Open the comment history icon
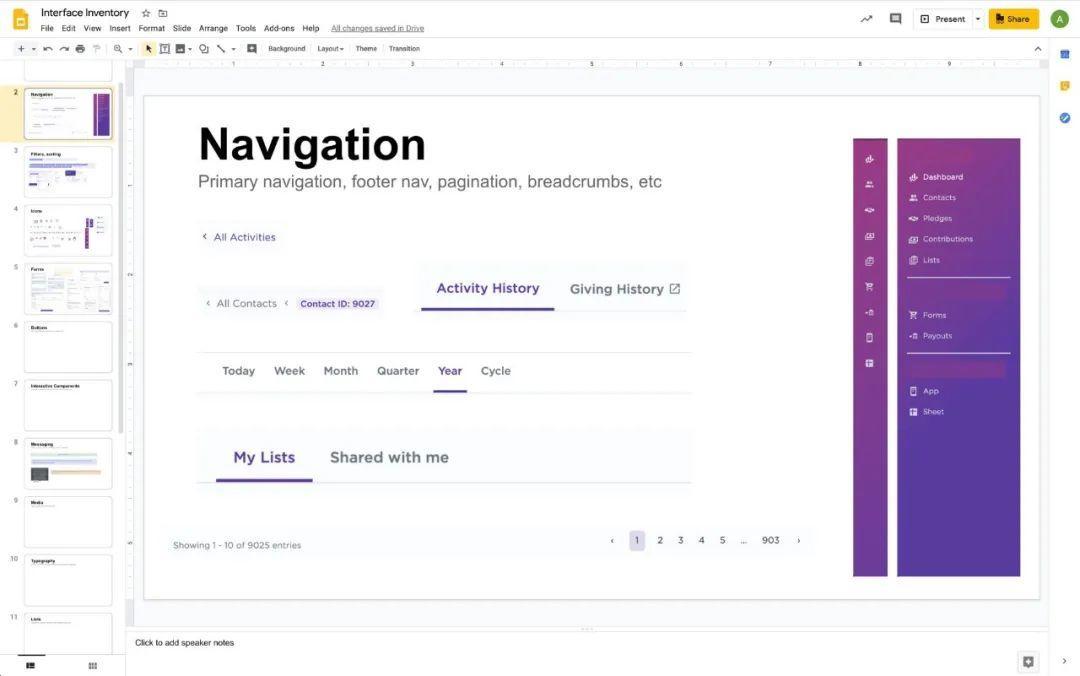This screenshot has height=676, width=1080. 895,19
